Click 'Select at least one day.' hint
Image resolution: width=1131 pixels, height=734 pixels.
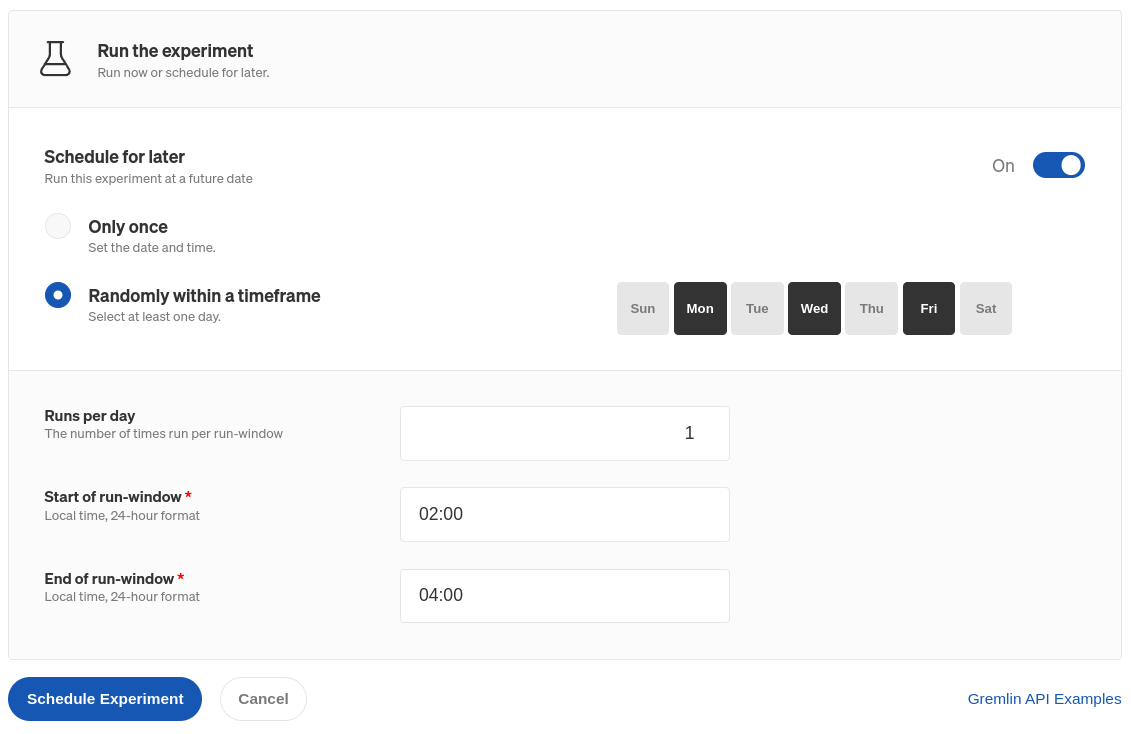(x=154, y=317)
